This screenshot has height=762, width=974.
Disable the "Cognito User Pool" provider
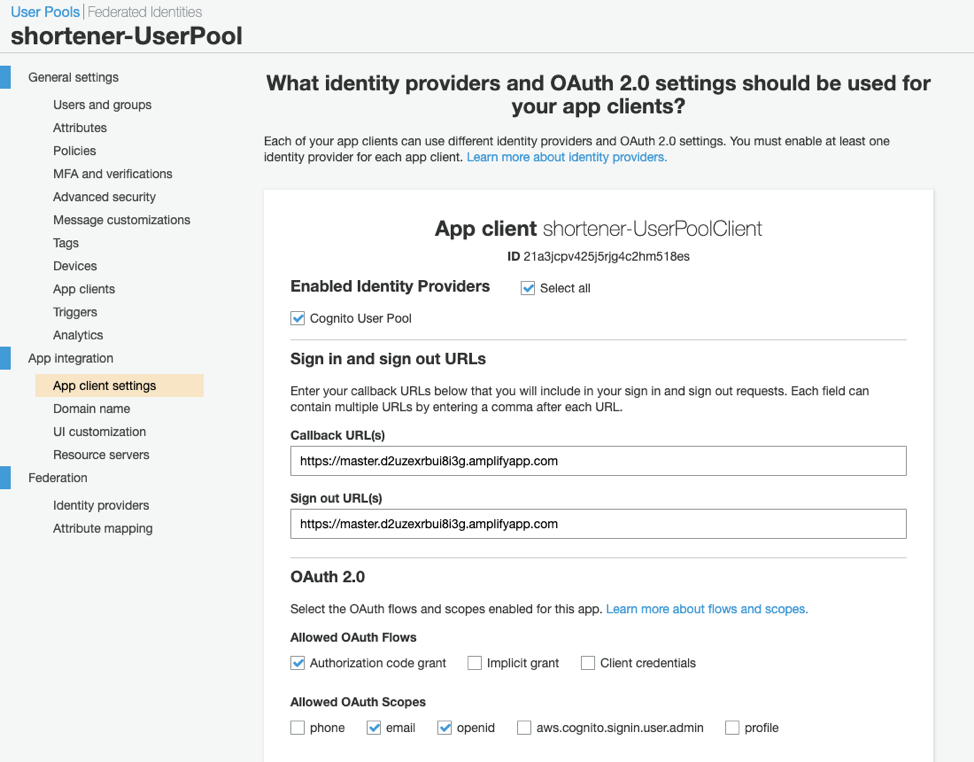297,318
